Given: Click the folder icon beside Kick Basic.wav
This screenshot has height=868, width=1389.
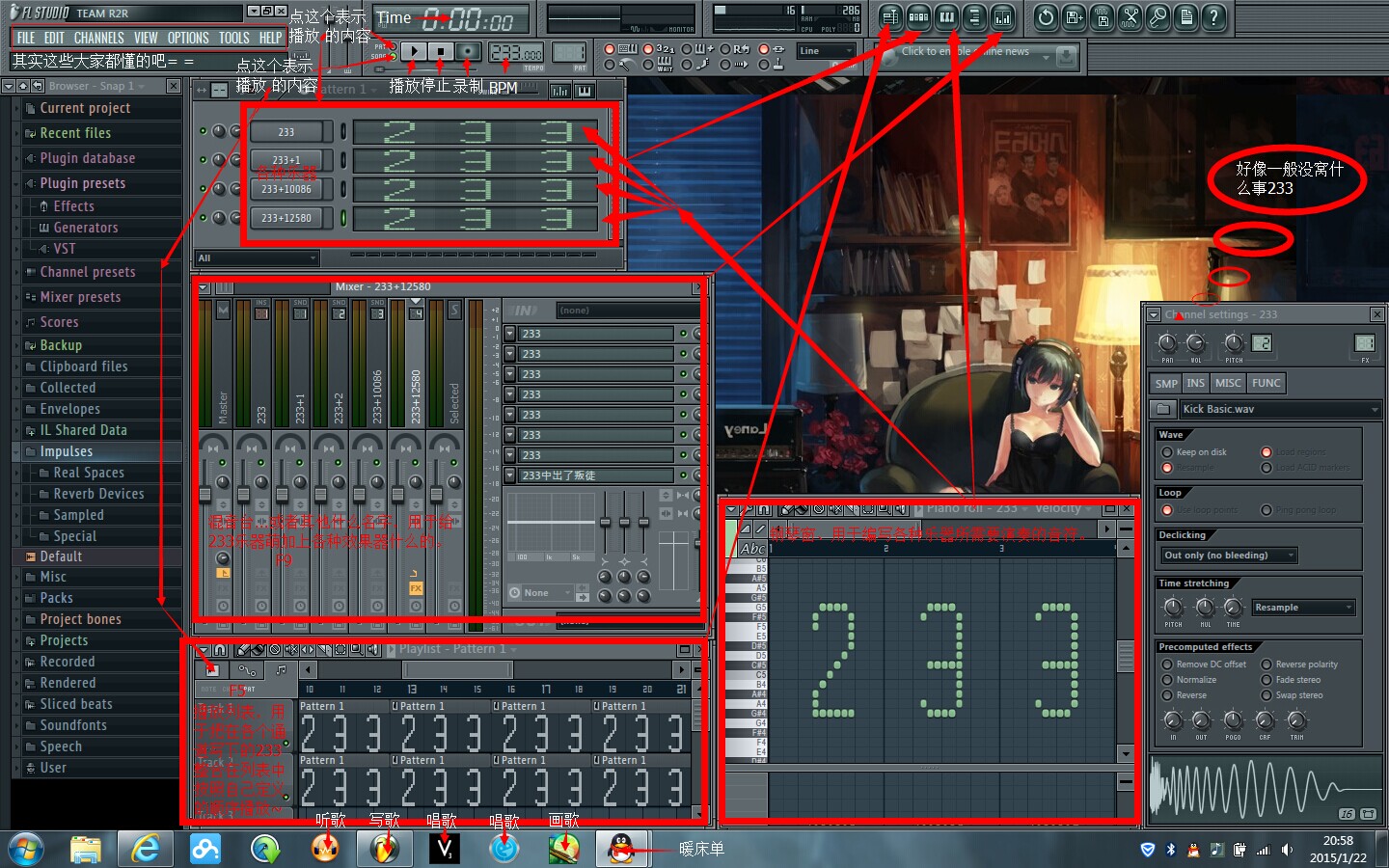Looking at the screenshot, I should point(1164,409).
